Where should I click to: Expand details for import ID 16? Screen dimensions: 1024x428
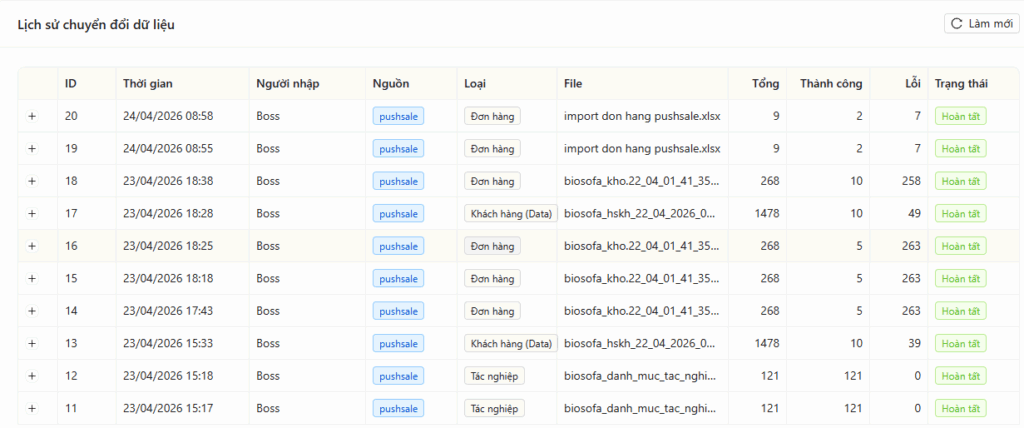click(x=32, y=246)
